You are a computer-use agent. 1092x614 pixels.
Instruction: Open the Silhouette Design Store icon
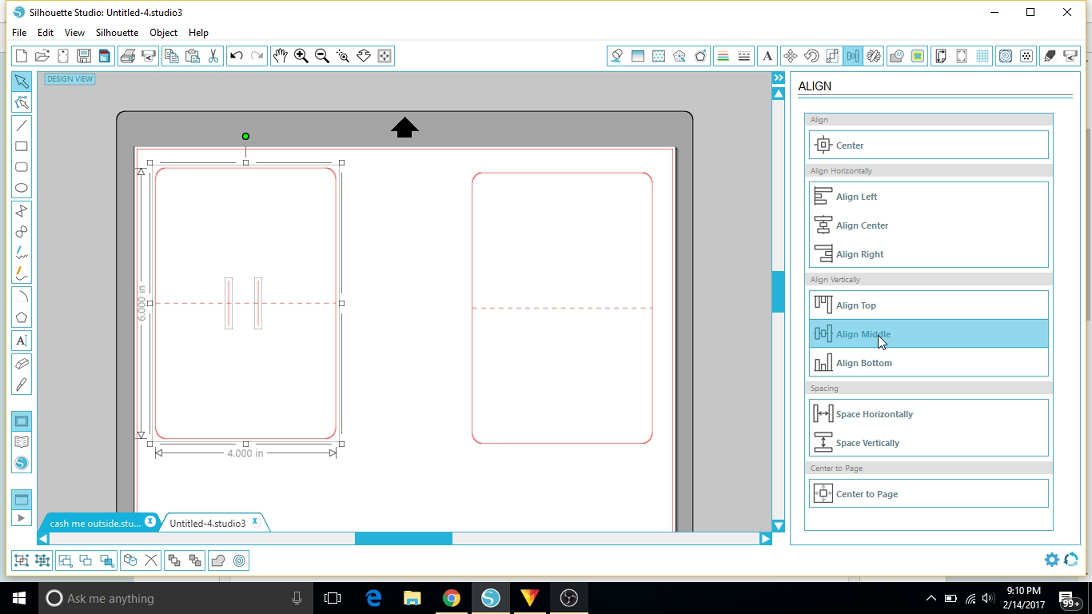tap(22, 463)
